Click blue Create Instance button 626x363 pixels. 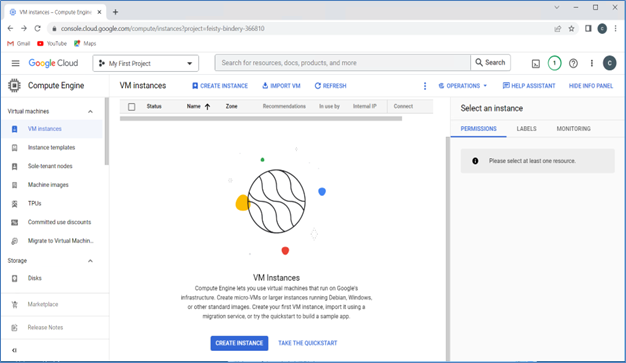tap(239, 343)
